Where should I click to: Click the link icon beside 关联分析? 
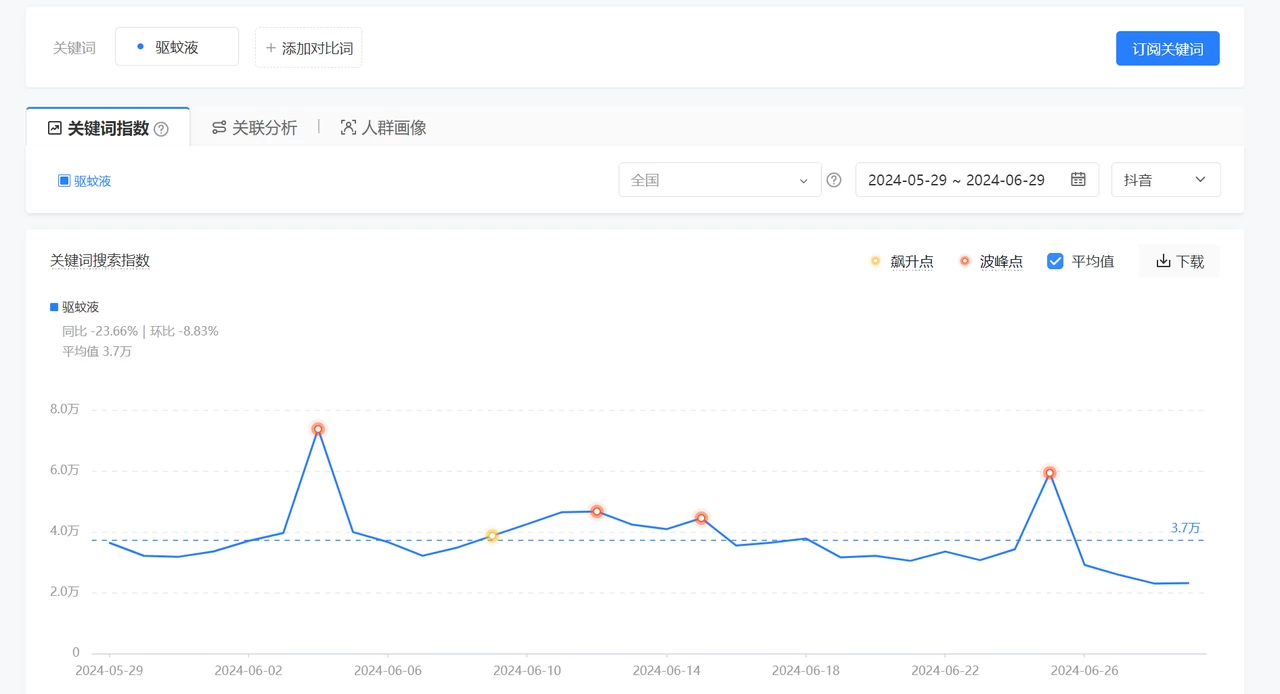click(218, 128)
